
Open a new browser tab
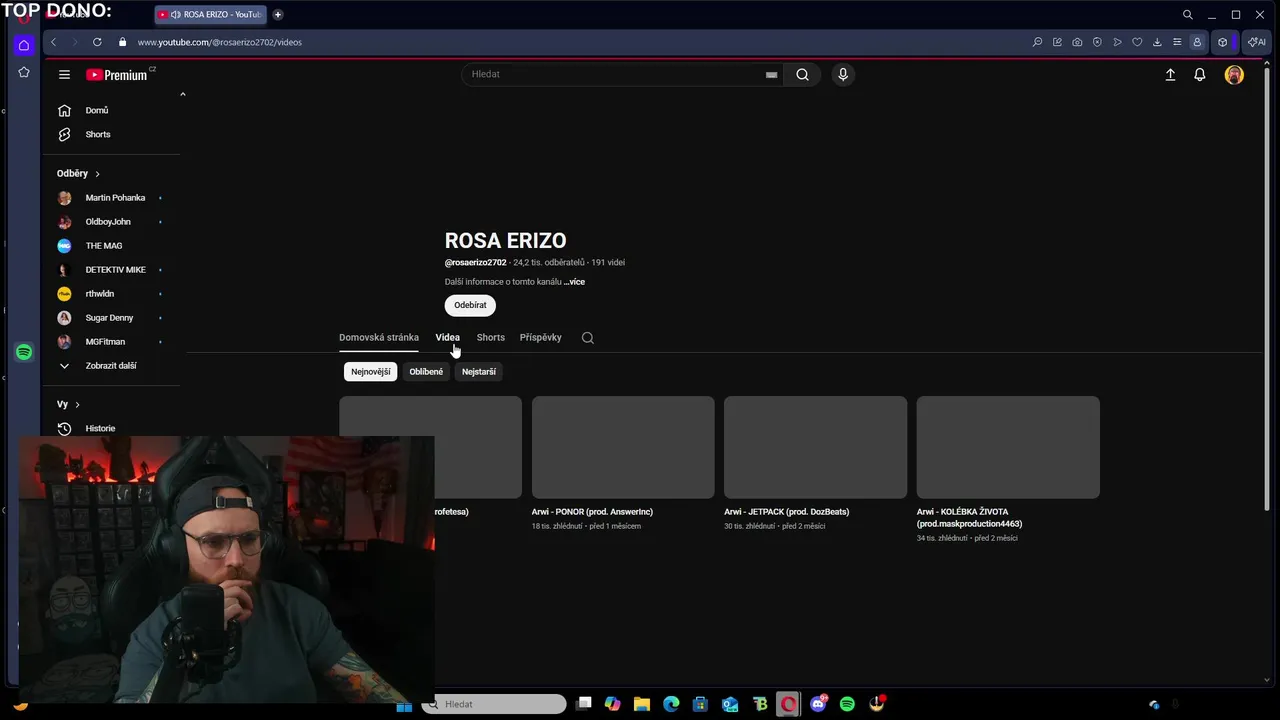coord(278,15)
